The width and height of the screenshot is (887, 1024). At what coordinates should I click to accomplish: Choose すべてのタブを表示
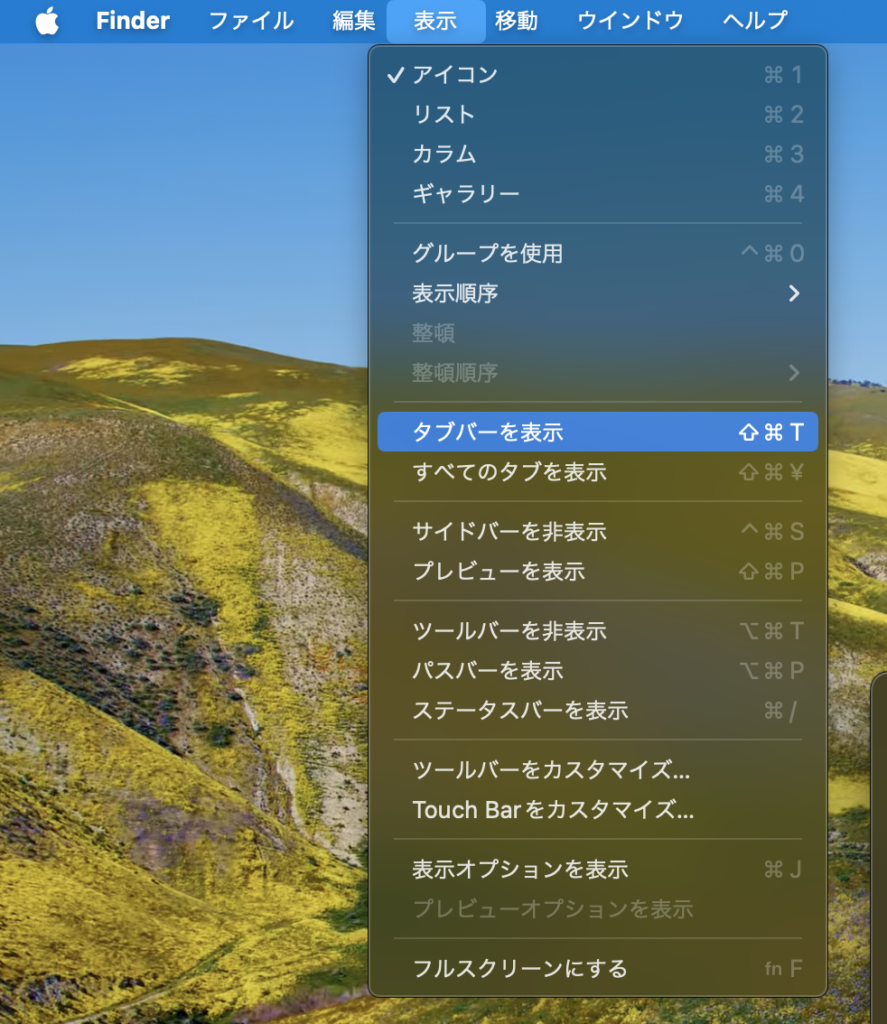pos(598,472)
